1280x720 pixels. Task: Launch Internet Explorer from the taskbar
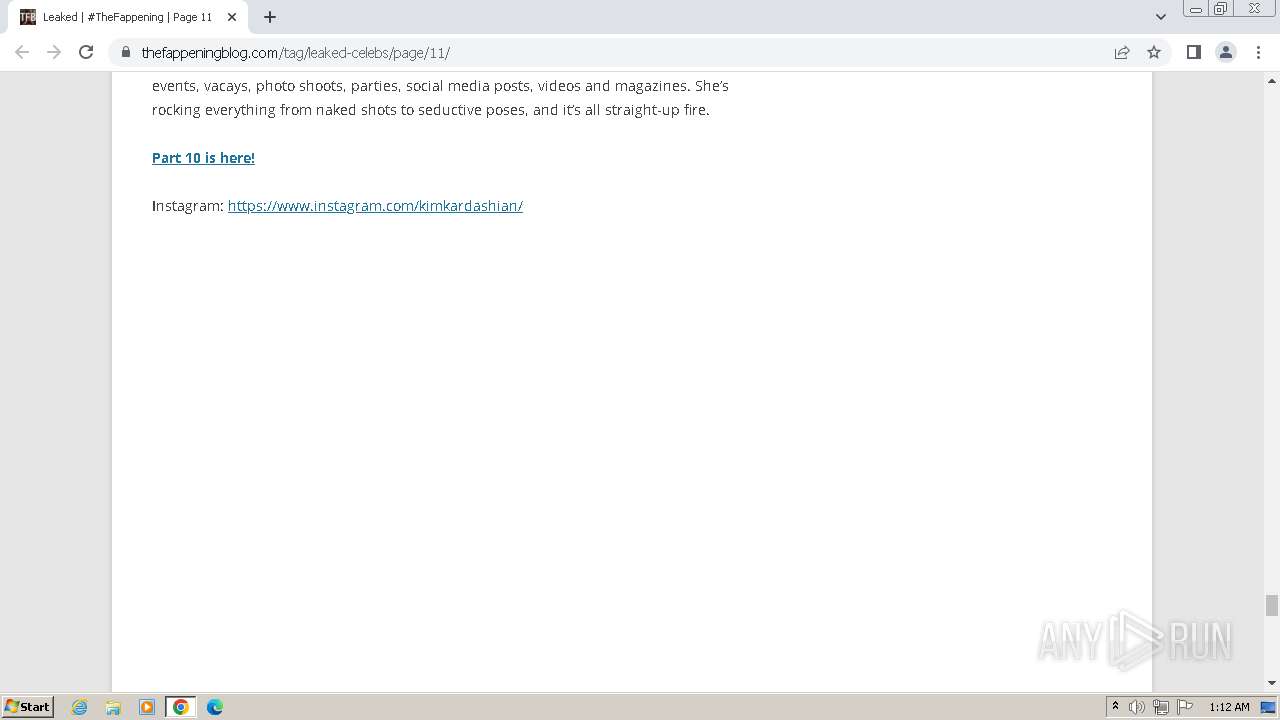click(80, 707)
